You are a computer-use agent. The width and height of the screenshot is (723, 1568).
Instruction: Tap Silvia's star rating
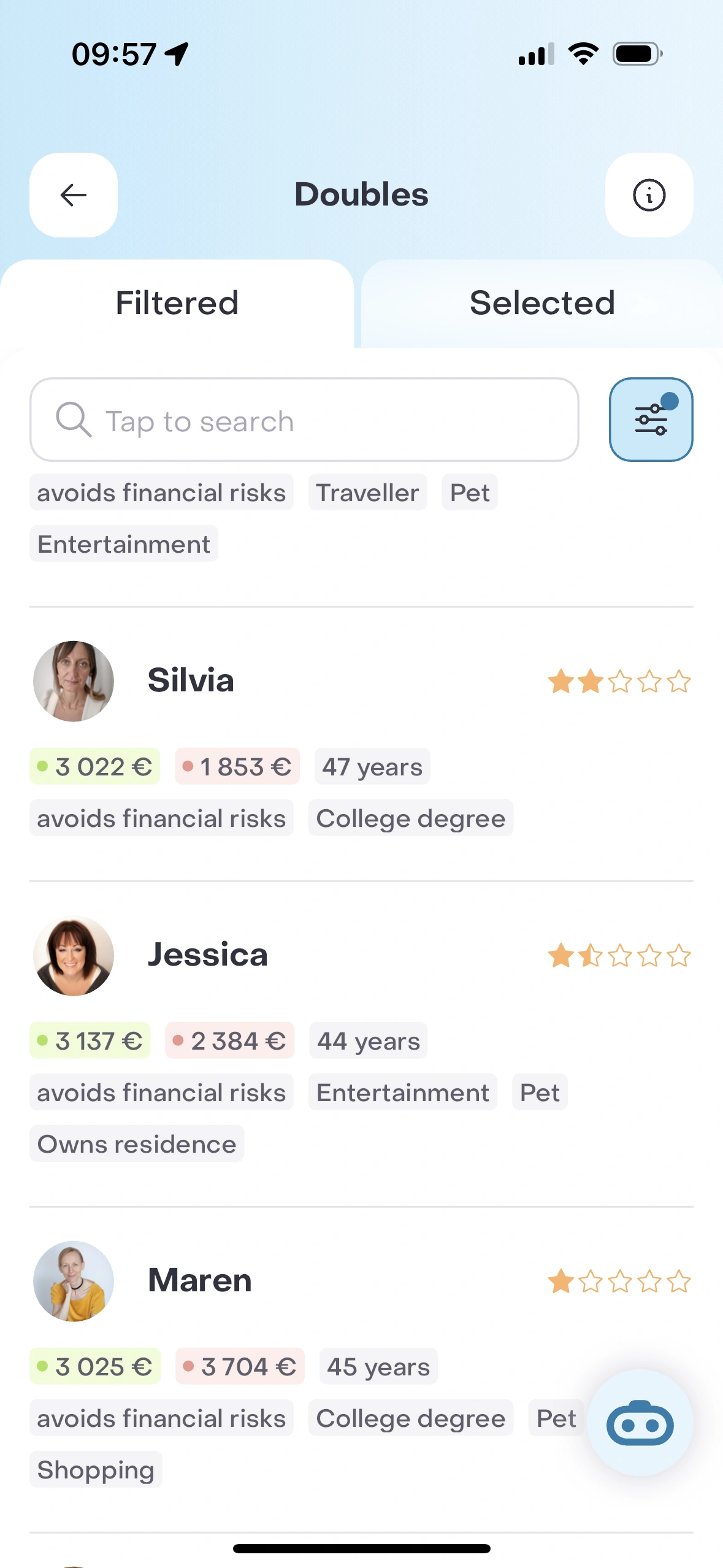[619, 682]
